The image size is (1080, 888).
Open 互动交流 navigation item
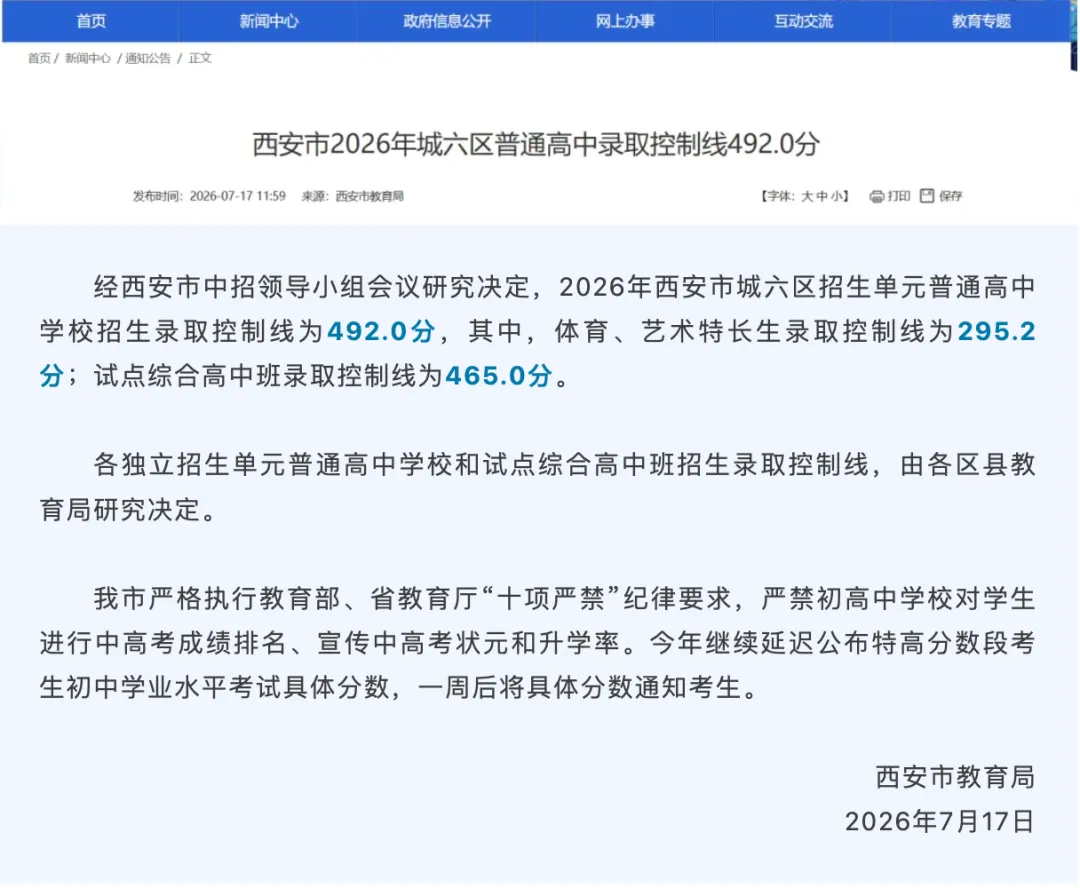coord(803,21)
